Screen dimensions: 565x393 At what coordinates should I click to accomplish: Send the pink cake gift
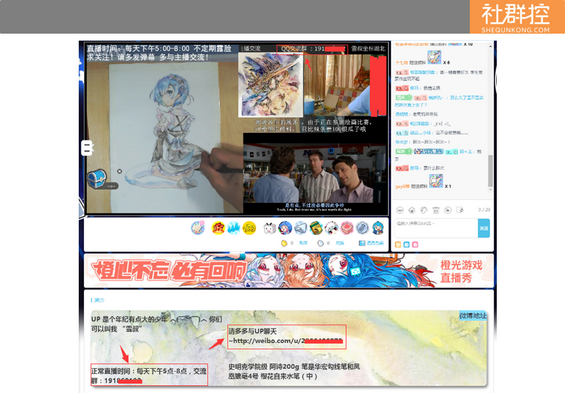[347, 228]
